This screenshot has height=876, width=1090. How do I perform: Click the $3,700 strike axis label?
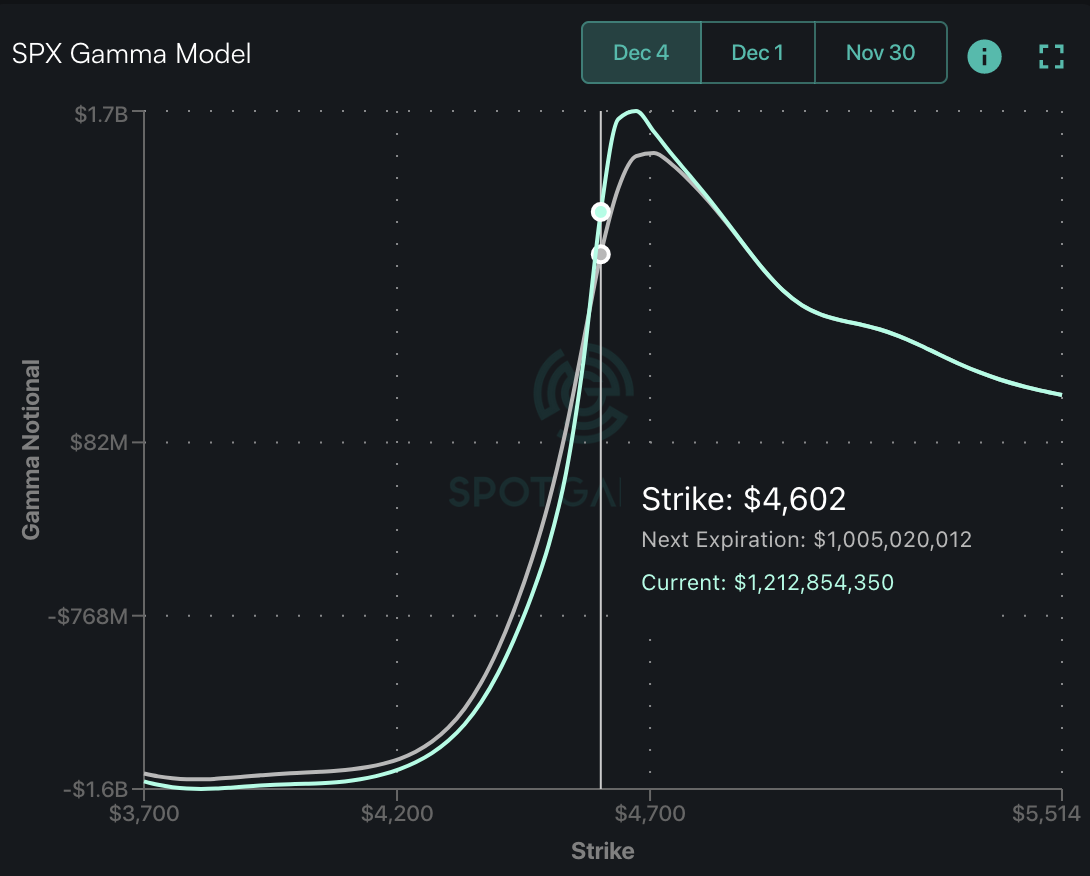click(x=144, y=813)
